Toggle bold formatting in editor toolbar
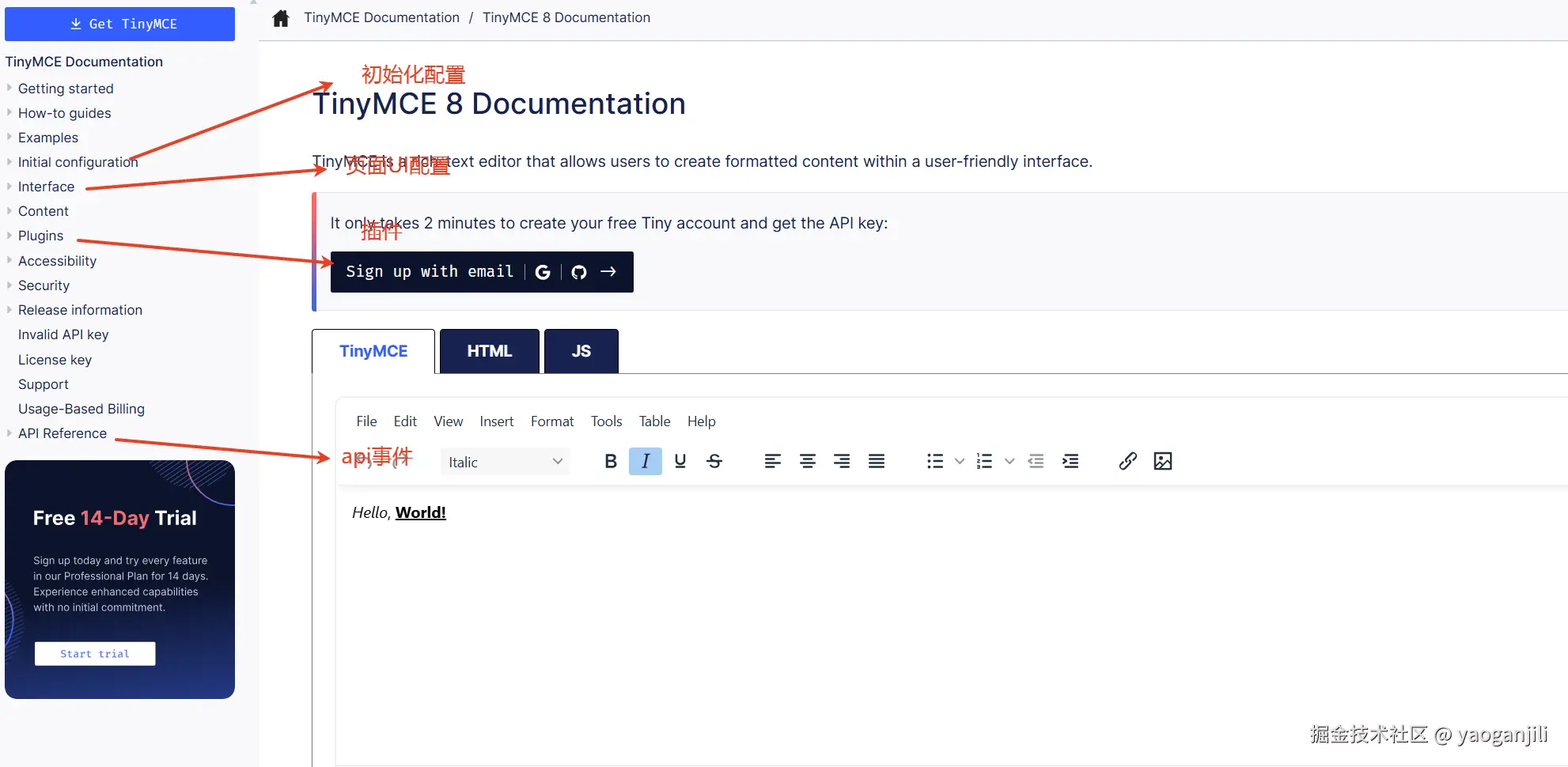This screenshot has width=1568, height=767. pos(611,461)
